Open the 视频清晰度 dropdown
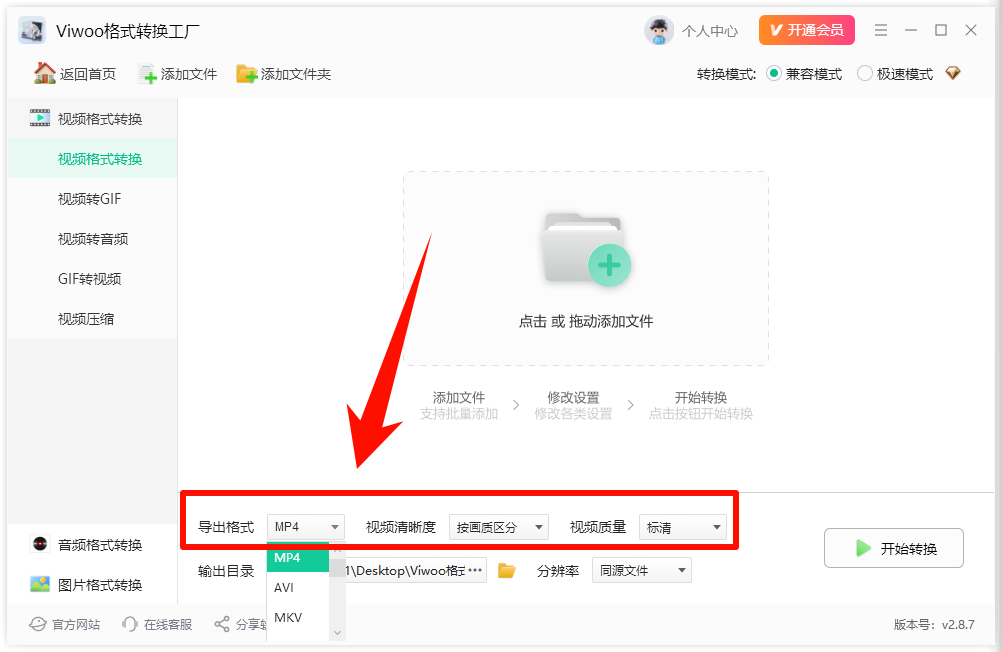This screenshot has width=1002, height=652. point(499,526)
